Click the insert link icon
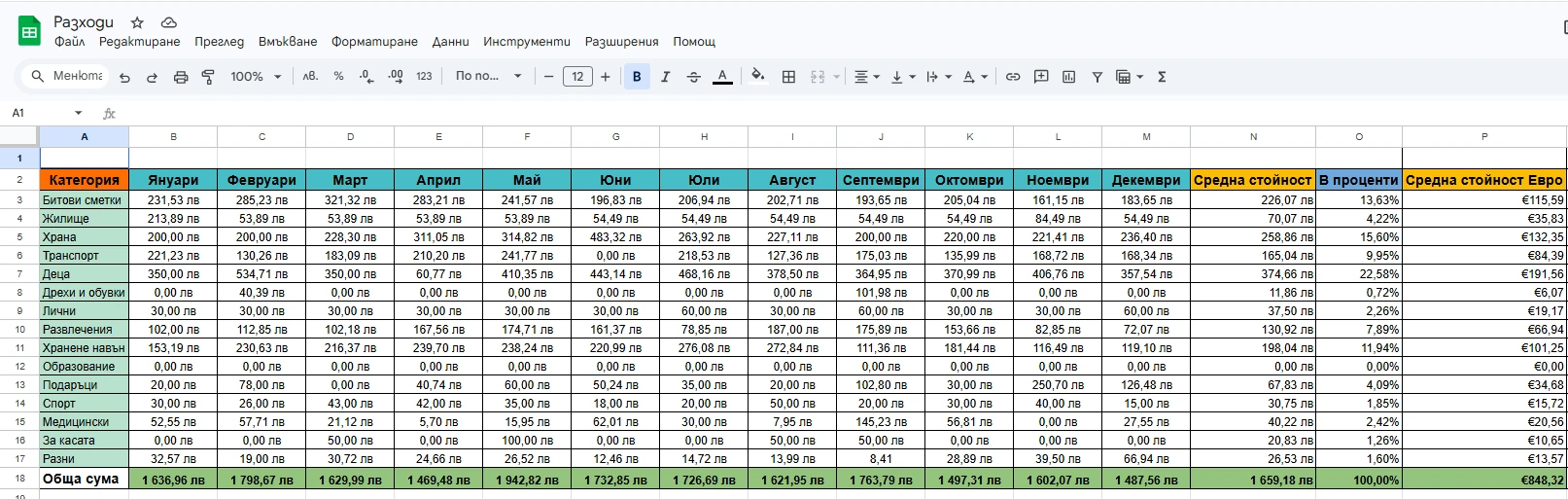 [1013, 77]
